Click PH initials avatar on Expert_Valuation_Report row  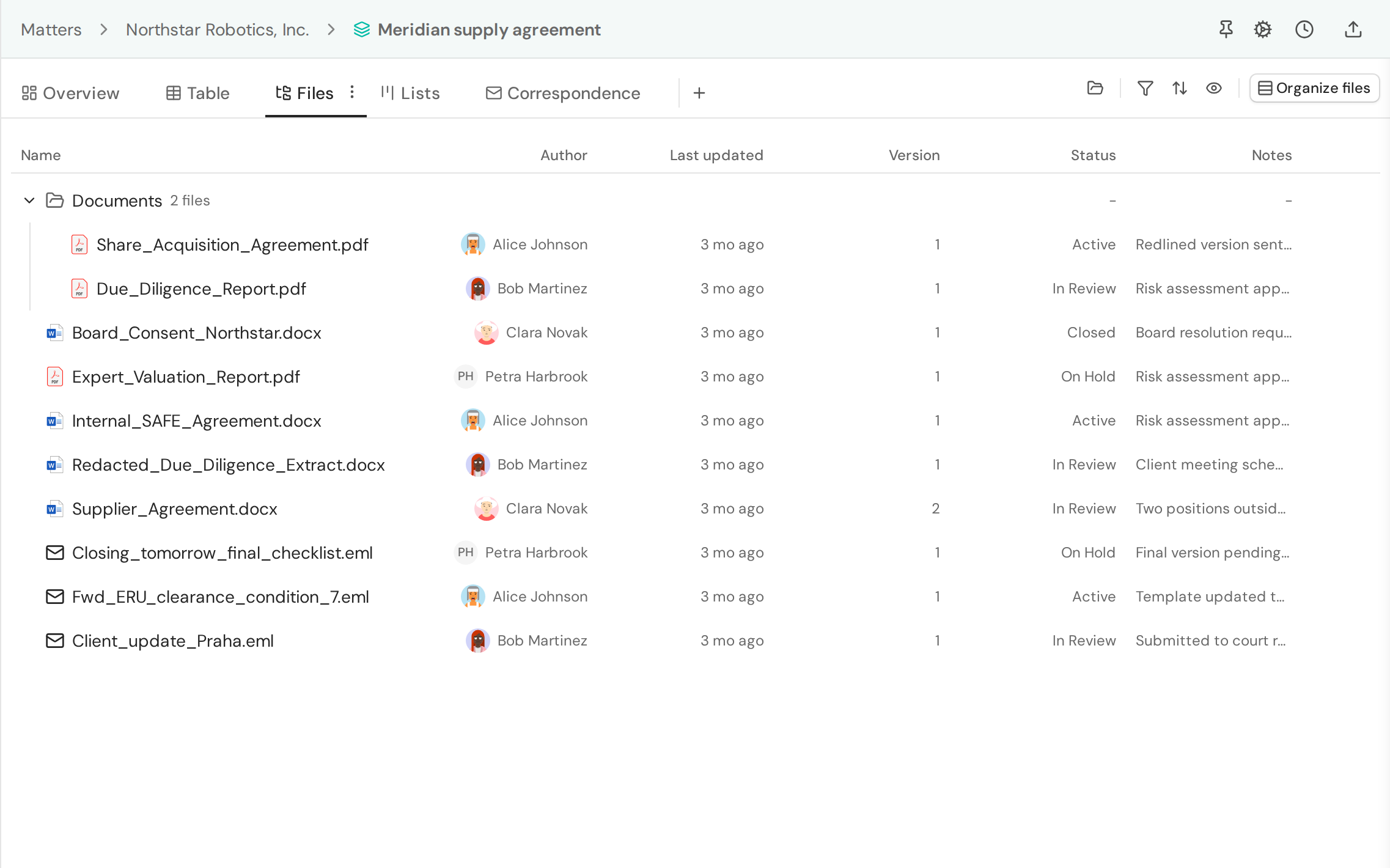[466, 377]
